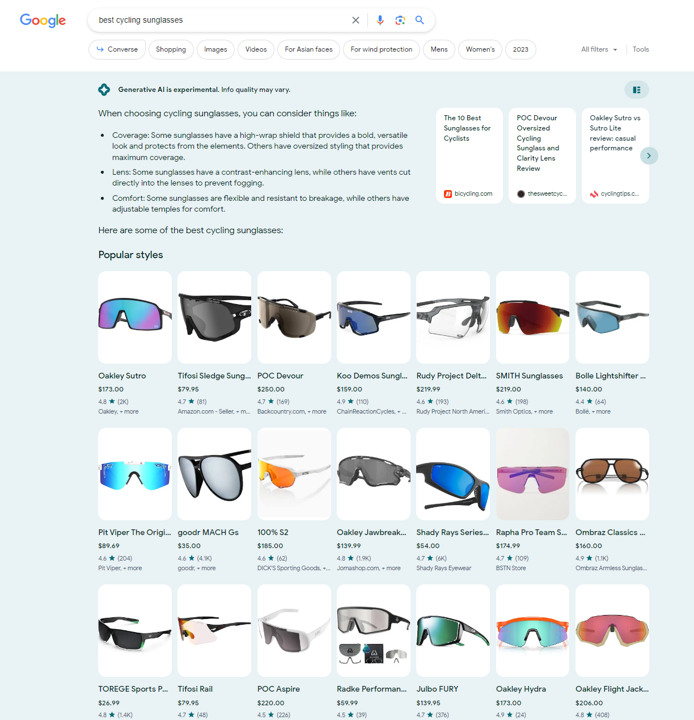Apply the 2023 filter chip
This screenshot has width=694, height=720.
[x=520, y=50]
